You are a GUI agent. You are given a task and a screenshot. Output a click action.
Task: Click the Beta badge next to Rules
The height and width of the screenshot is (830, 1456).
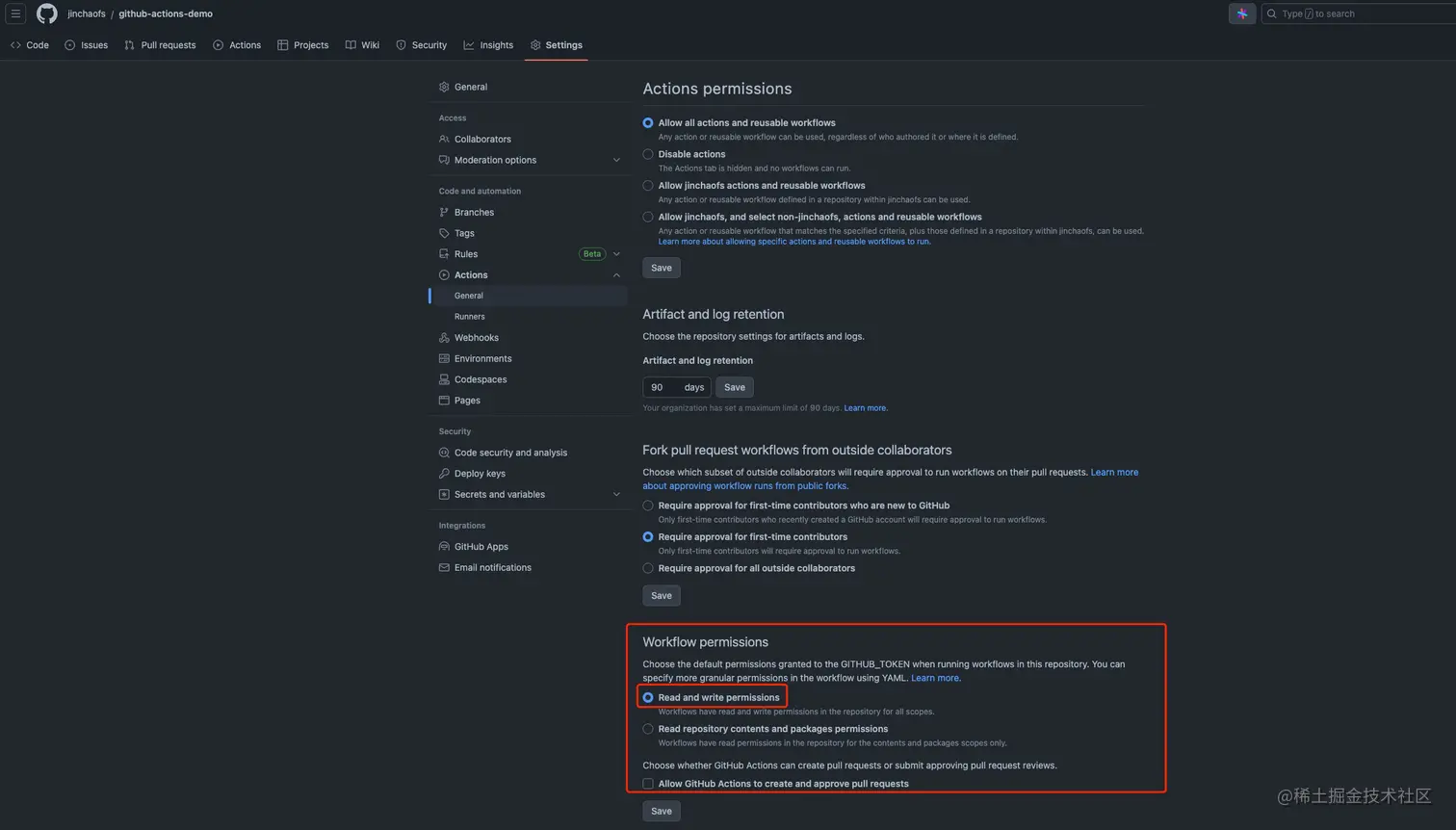pyautogui.click(x=592, y=254)
